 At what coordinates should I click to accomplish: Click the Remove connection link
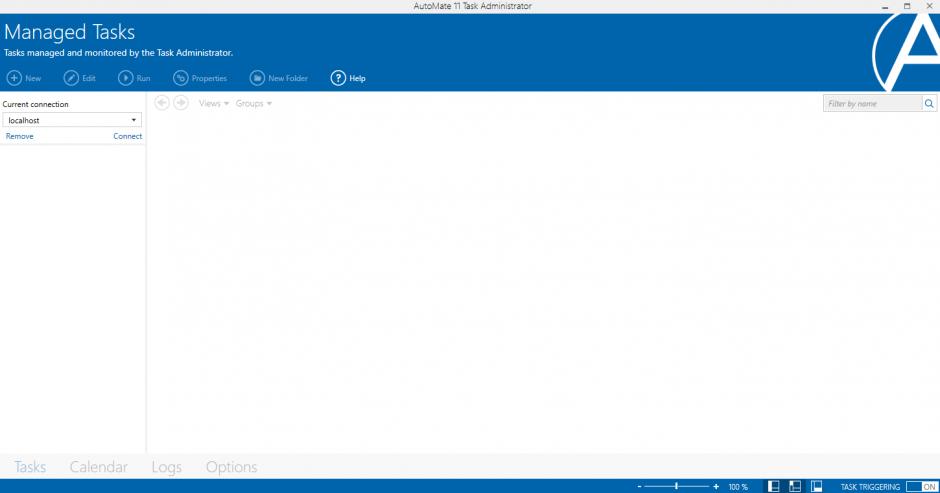tap(20, 136)
